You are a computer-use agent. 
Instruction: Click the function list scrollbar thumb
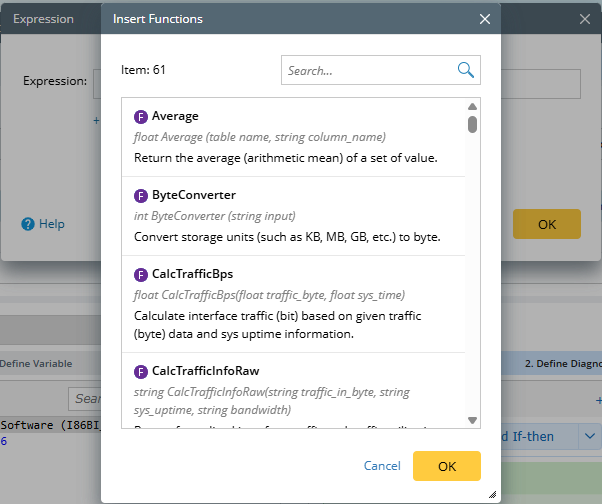click(472, 124)
